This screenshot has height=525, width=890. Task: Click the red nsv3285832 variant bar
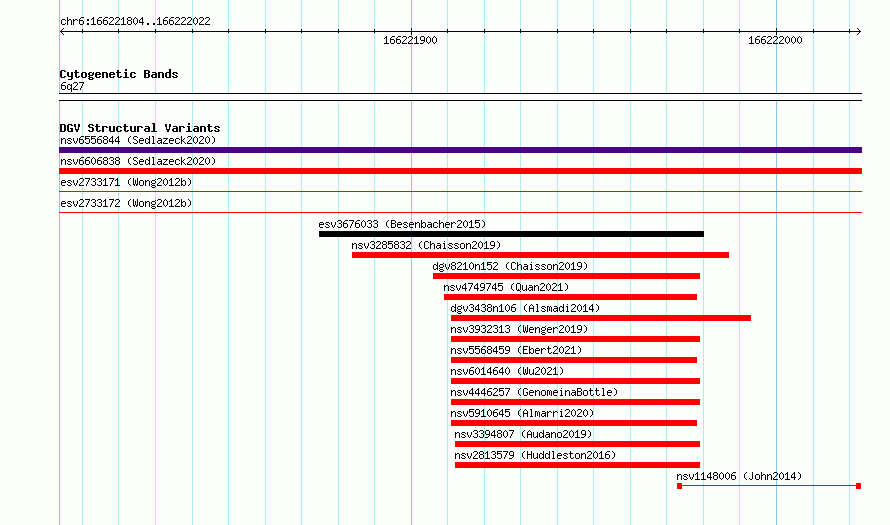click(540, 255)
